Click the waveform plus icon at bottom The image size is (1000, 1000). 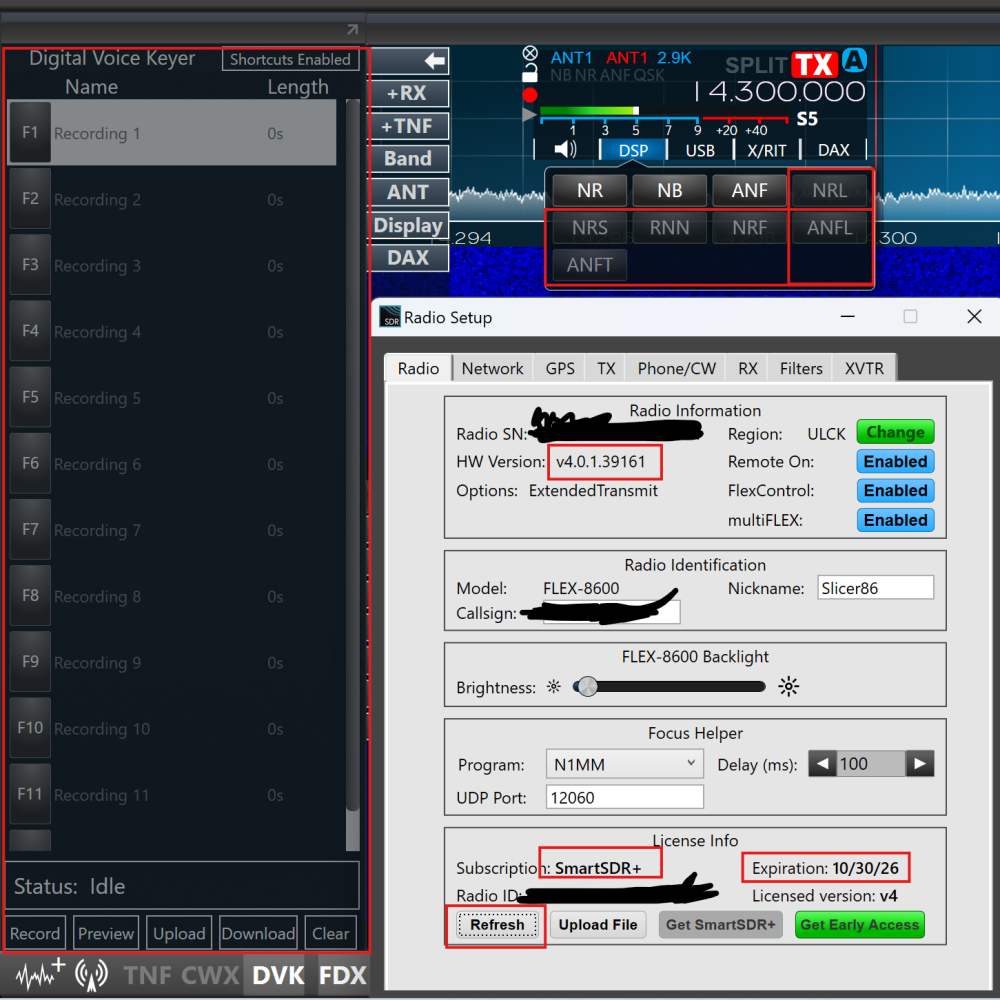[x=41, y=974]
